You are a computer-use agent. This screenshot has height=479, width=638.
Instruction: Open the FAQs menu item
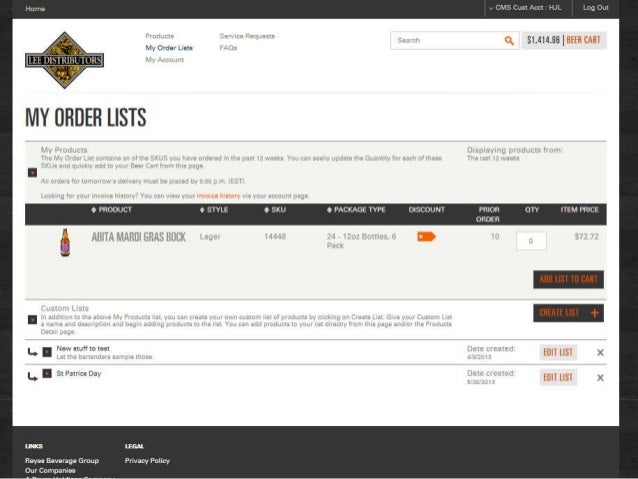[228, 48]
